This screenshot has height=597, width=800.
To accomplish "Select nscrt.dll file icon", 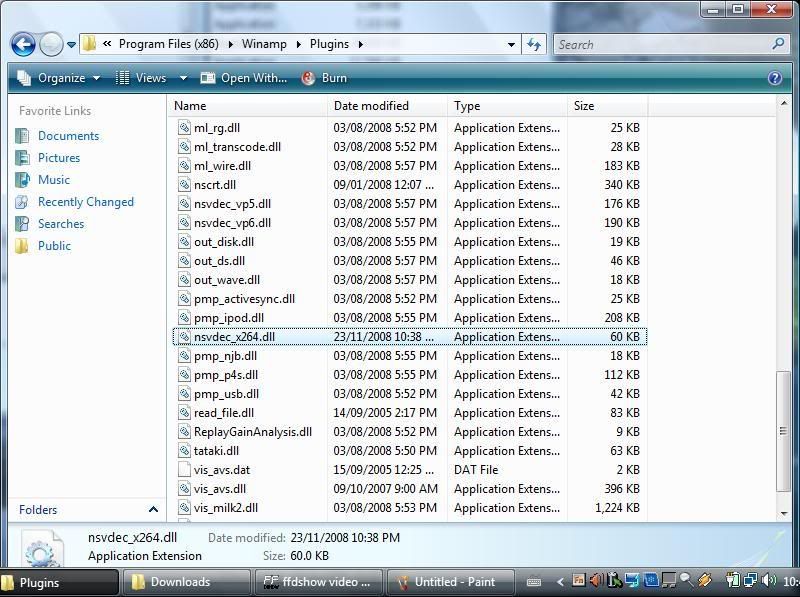I will click(184, 185).
